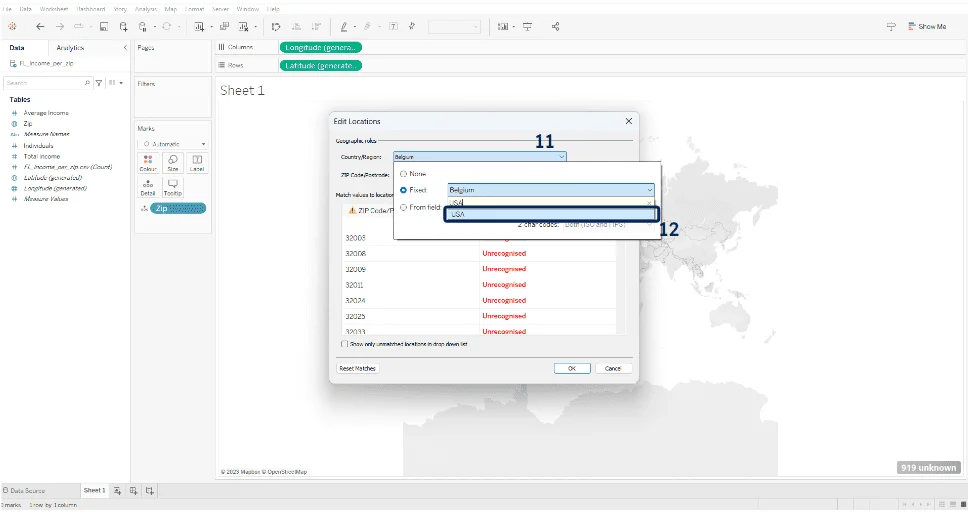Select the Fixed radio option

click(403, 189)
